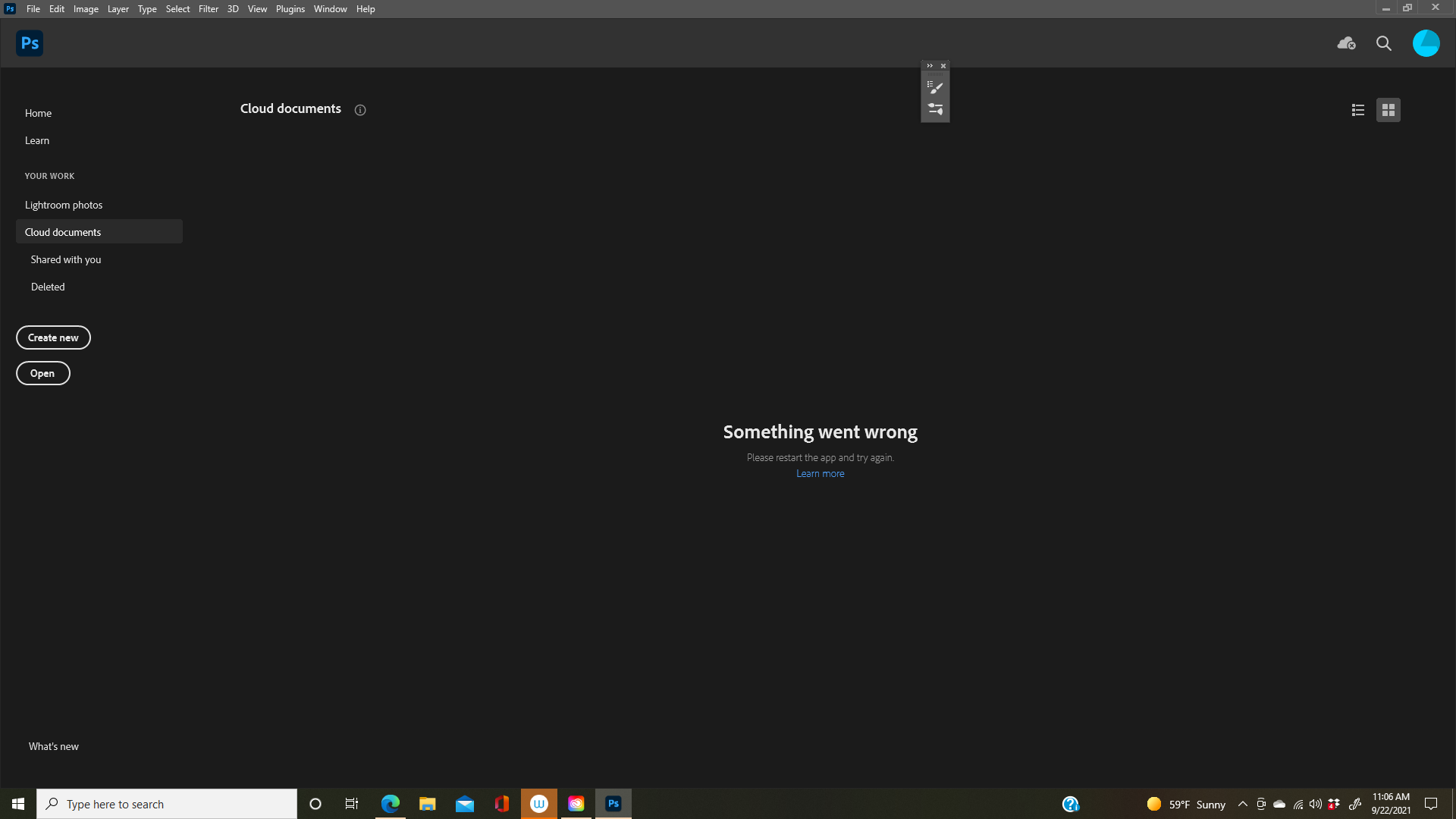
Task: Click the Open button on home screen
Action: point(42,373)
